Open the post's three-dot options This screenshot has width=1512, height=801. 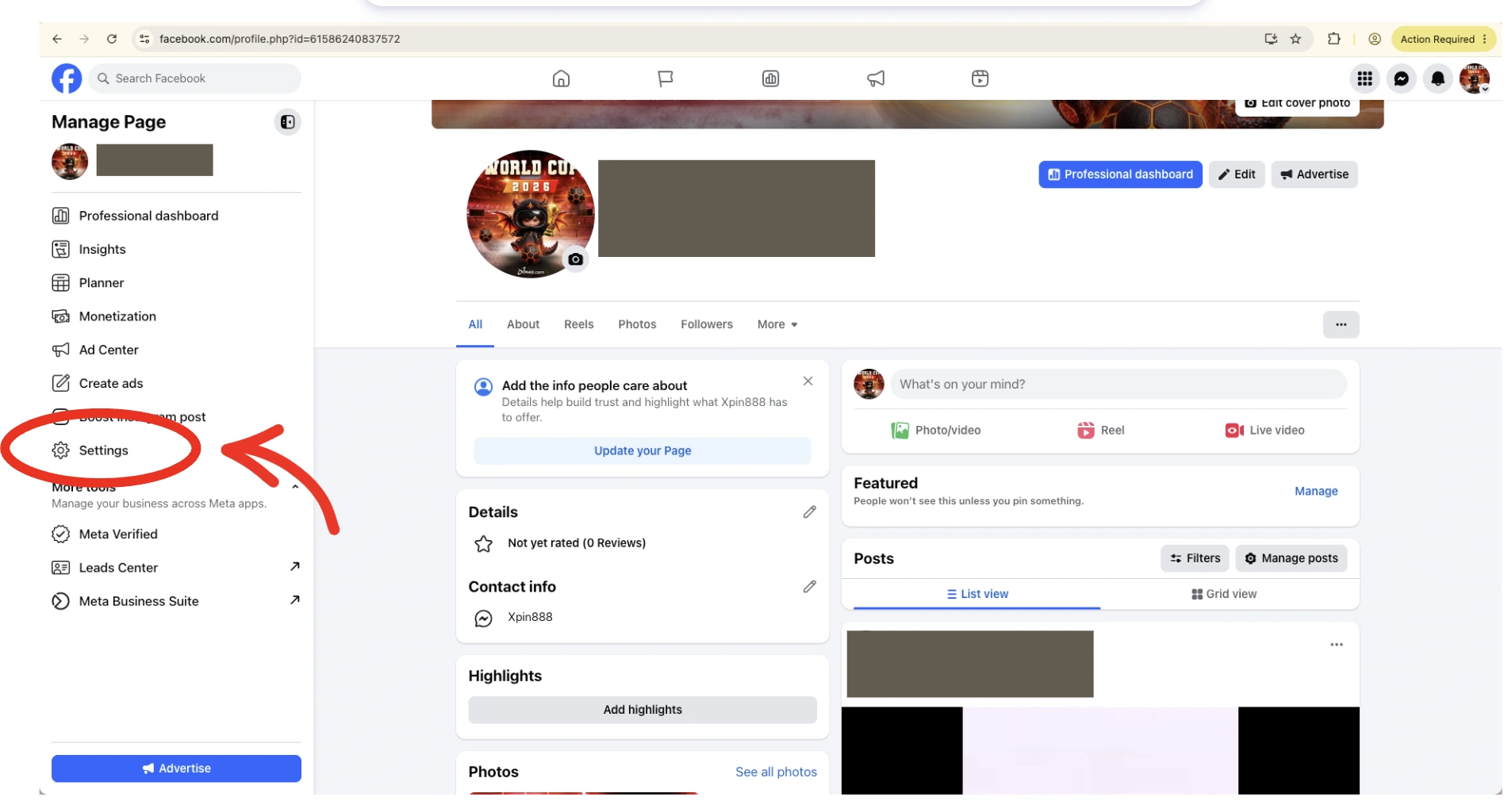click(1336, 645)
